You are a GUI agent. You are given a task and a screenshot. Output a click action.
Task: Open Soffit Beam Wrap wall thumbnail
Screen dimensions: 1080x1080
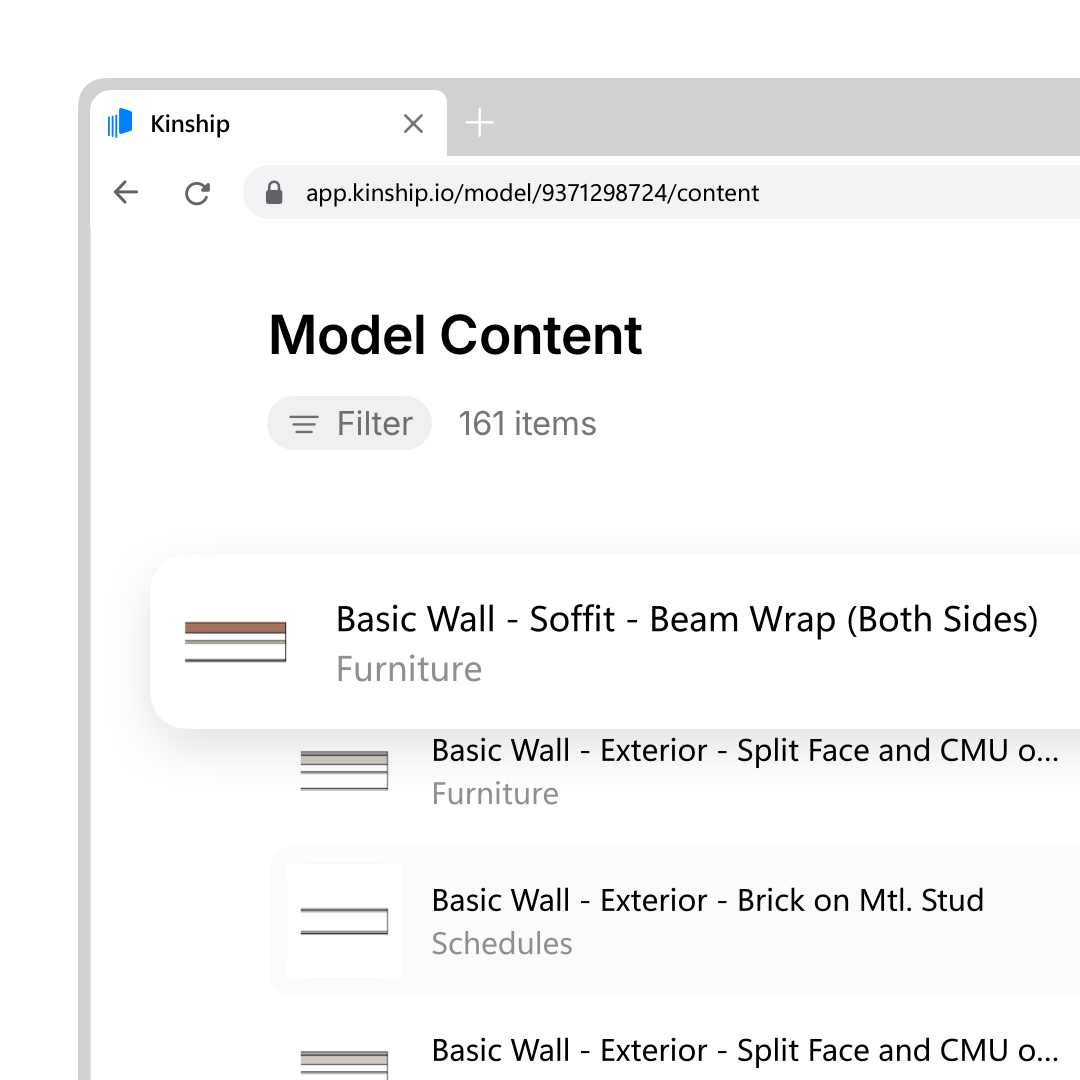tap(236, 642)
